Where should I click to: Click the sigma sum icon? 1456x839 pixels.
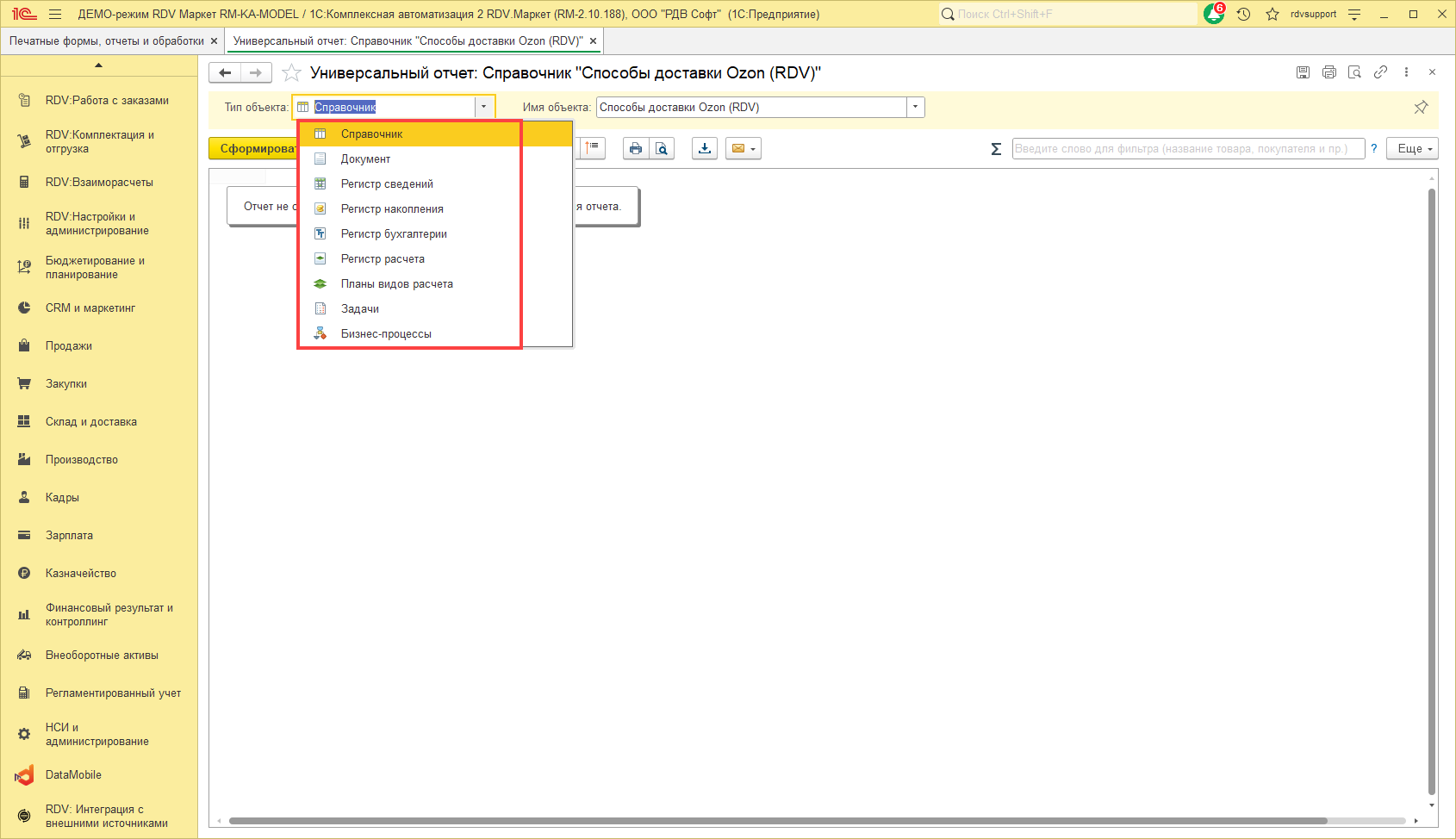[996, 149]
